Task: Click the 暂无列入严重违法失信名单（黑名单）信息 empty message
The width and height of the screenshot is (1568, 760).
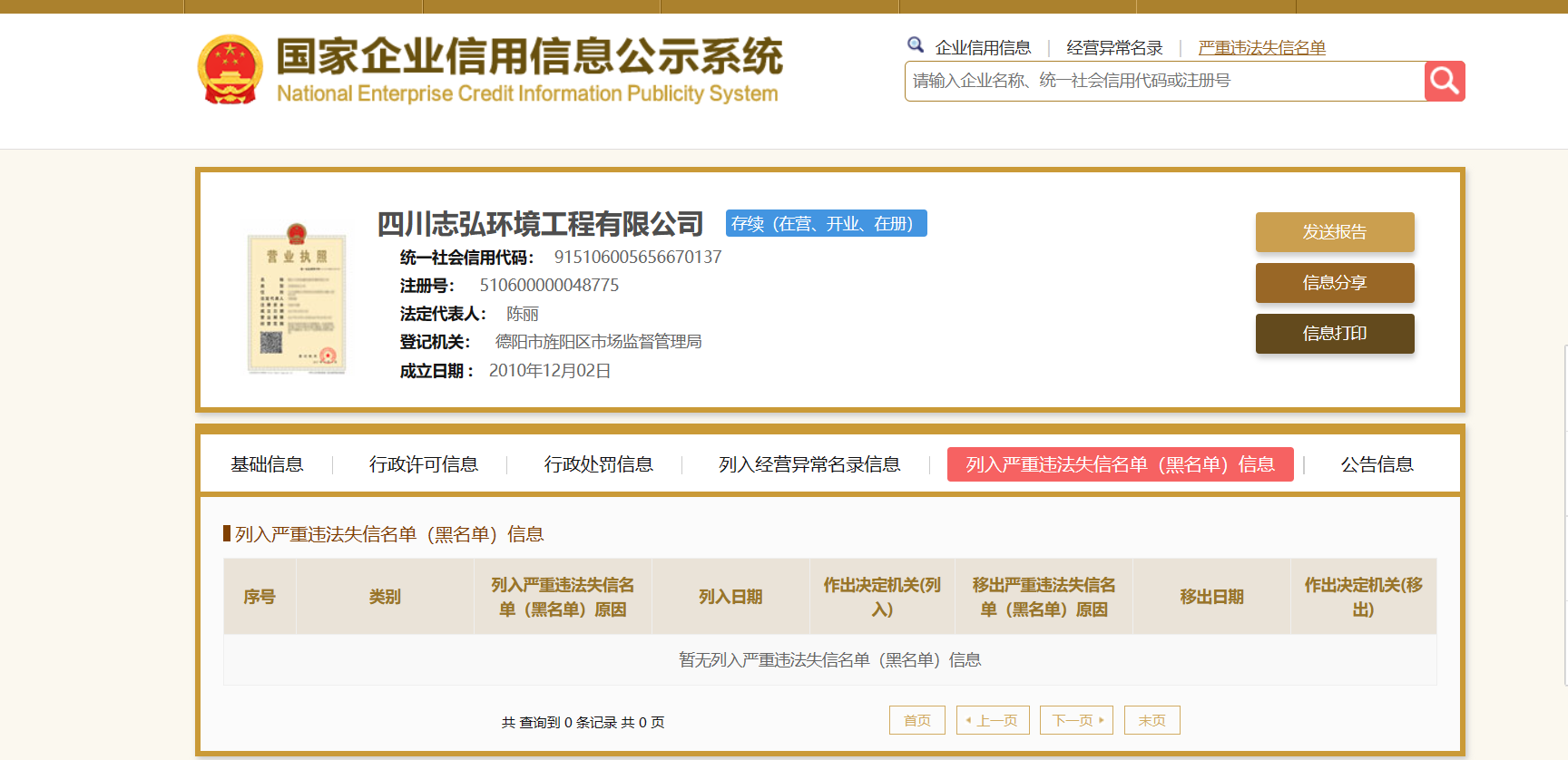Action: (x=830, y=660)
